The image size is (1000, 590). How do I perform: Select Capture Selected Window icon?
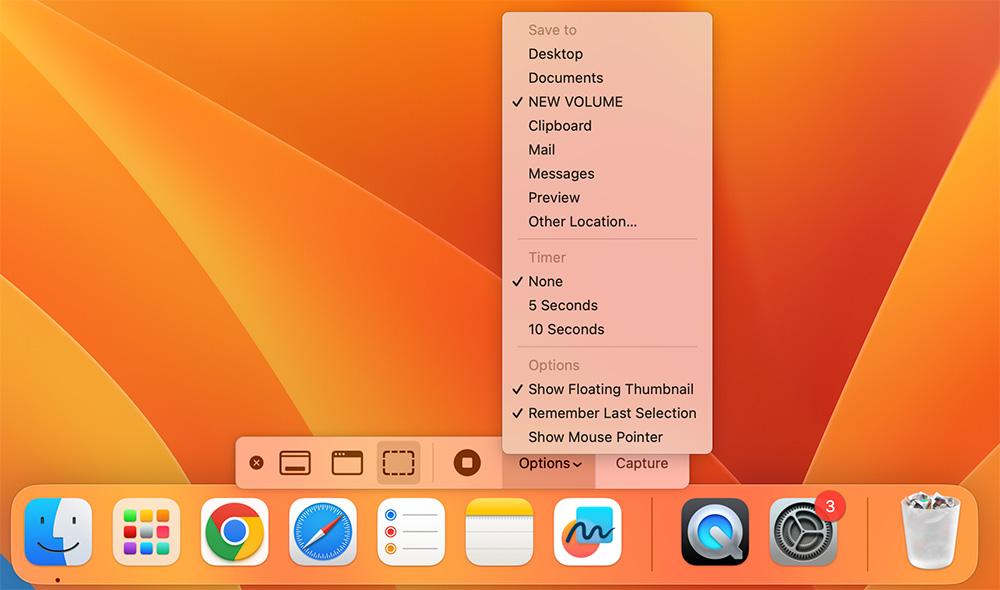[x=347, y=463]
